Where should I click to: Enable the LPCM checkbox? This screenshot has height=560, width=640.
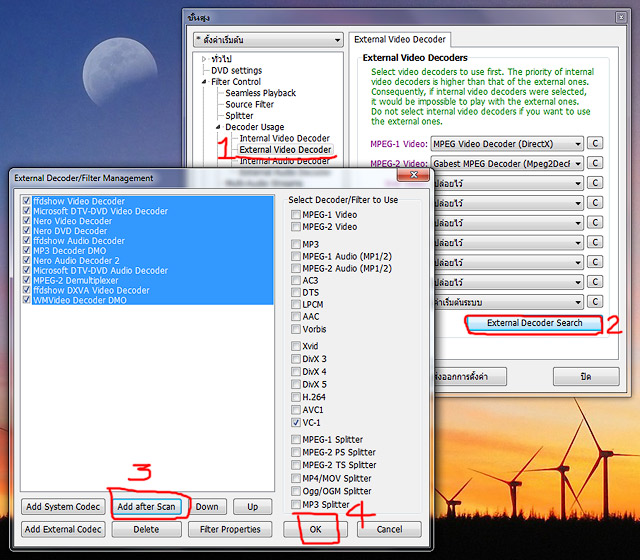(x=296, y=304)
